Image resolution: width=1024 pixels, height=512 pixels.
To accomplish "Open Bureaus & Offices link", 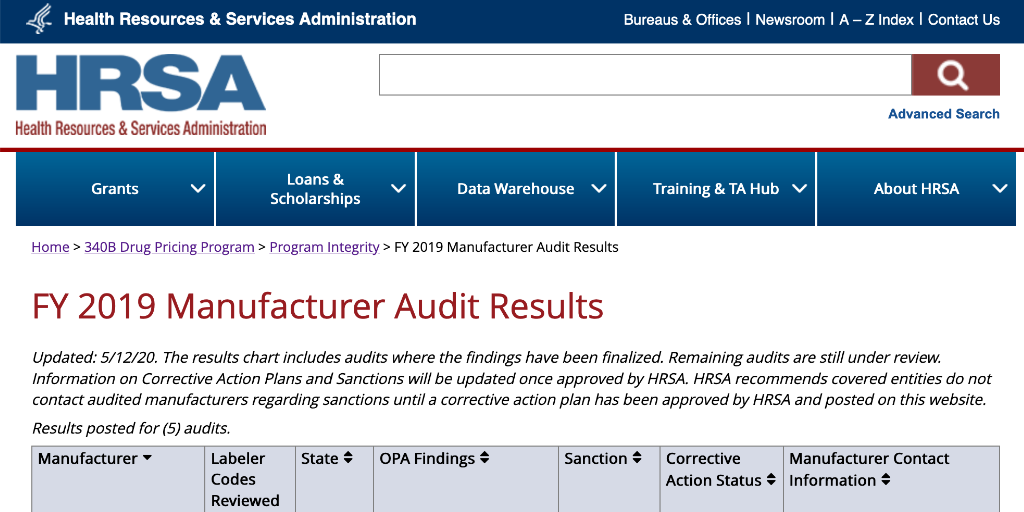I will pos(682,20).
